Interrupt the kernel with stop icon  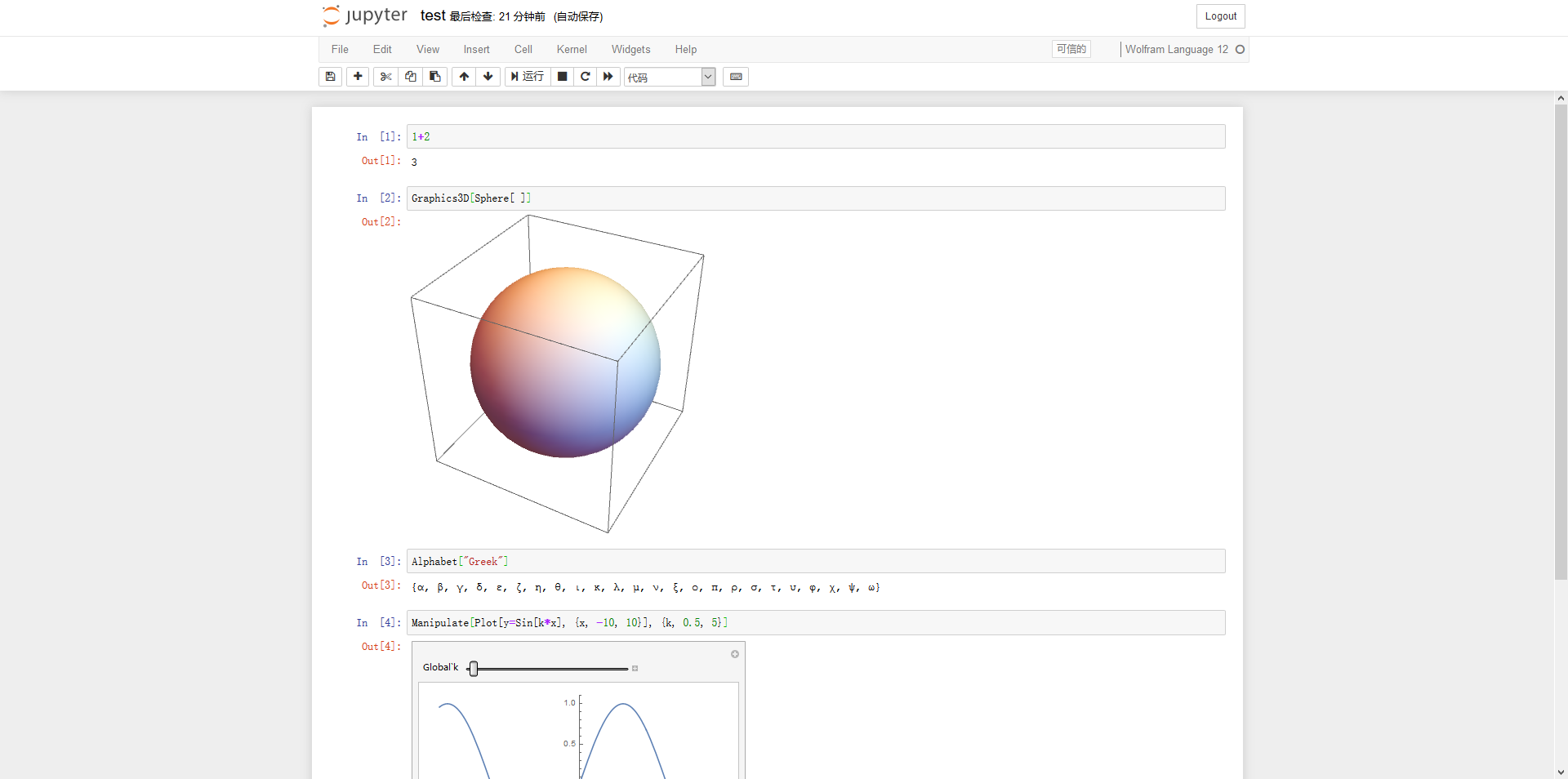point(562,77)
